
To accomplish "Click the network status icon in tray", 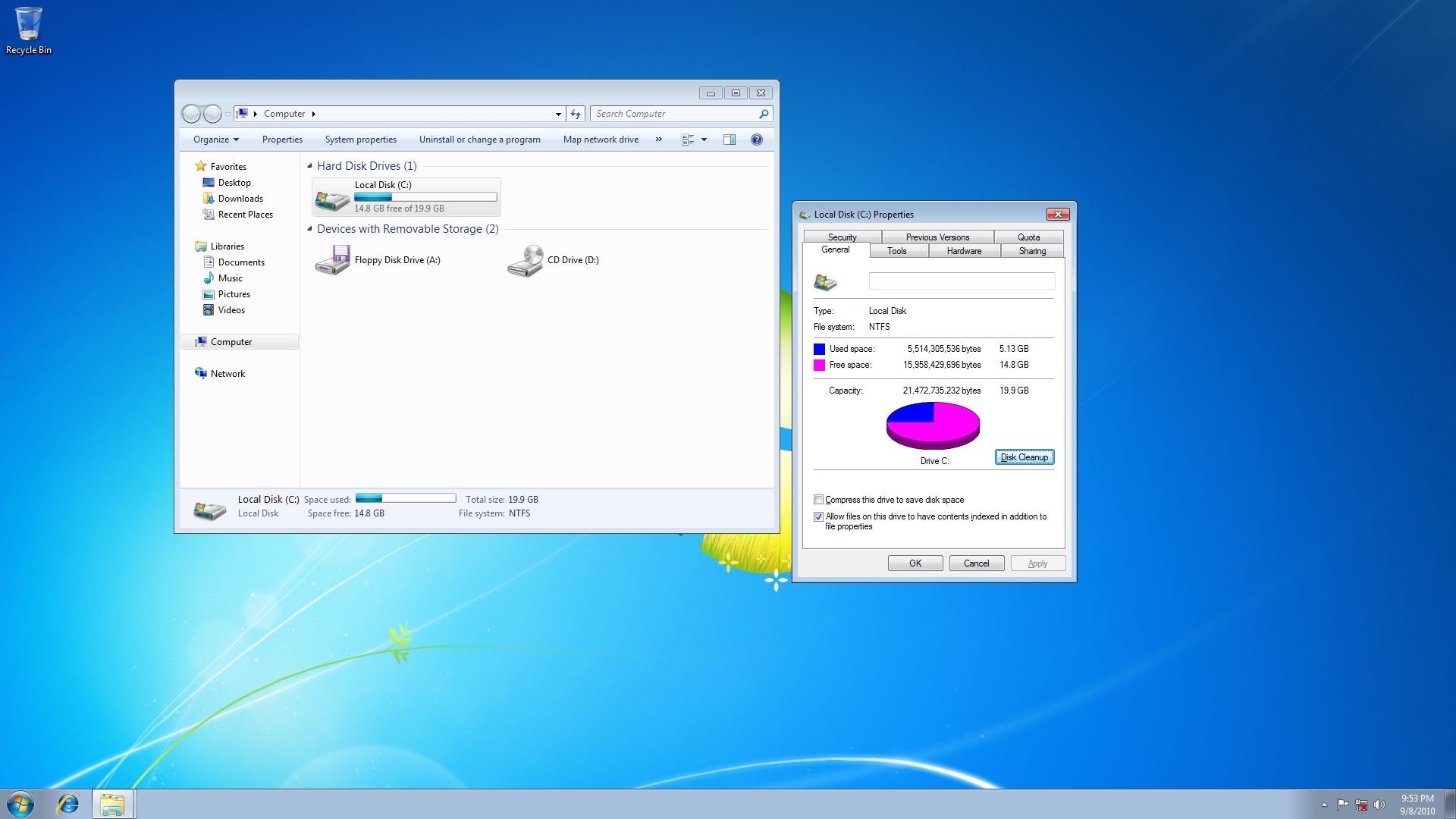I will point(1361,805).
